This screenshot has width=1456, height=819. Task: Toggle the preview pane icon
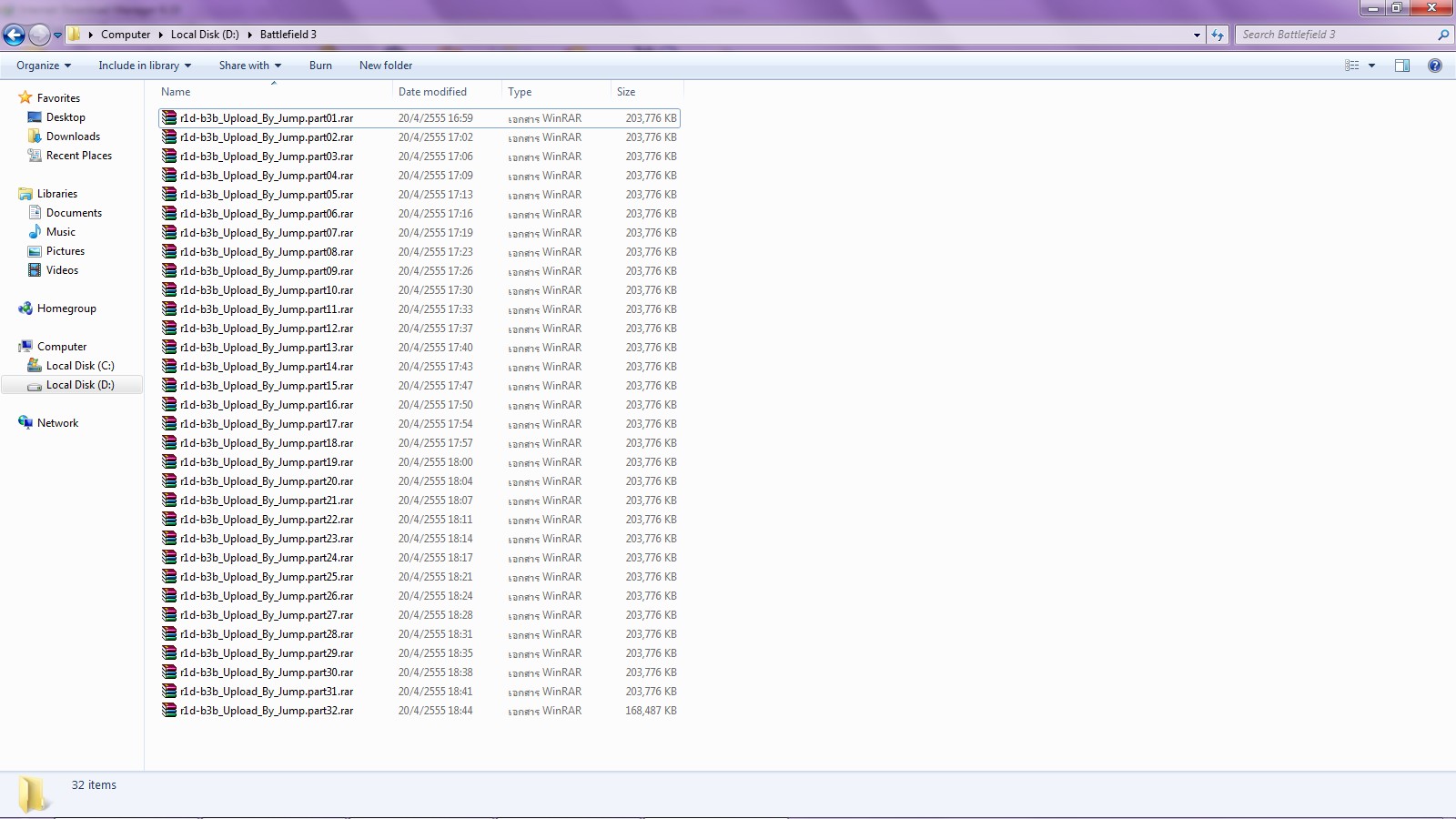point(1402,66)
